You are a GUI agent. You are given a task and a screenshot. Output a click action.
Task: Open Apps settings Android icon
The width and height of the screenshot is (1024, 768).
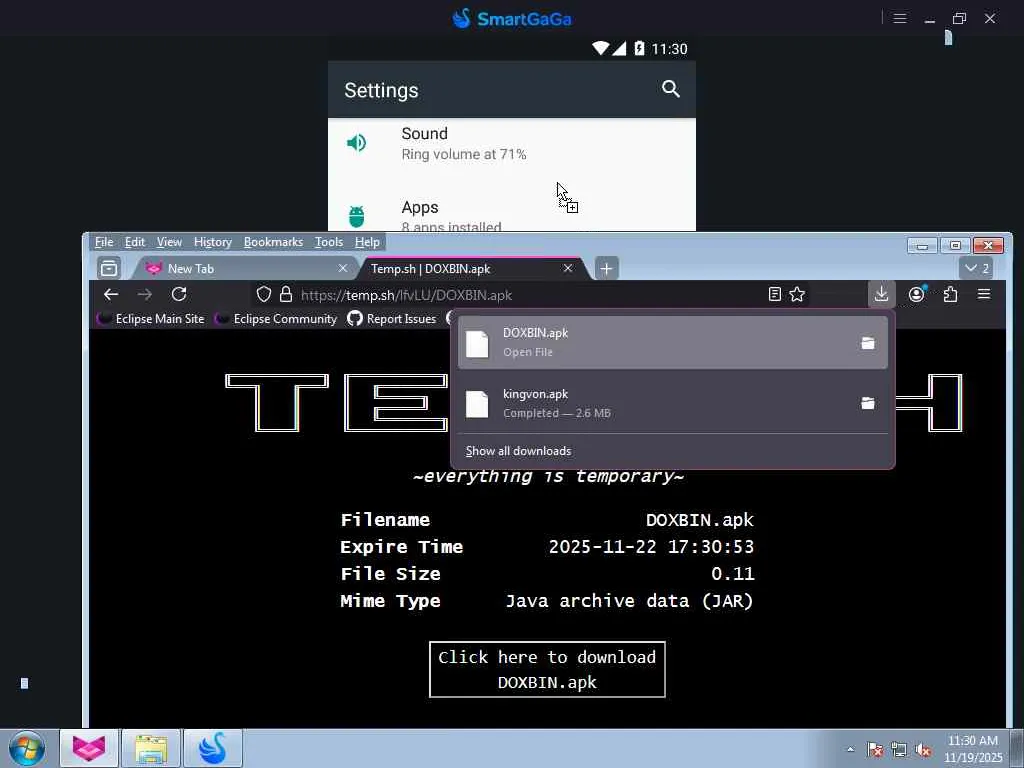(357, 216)
